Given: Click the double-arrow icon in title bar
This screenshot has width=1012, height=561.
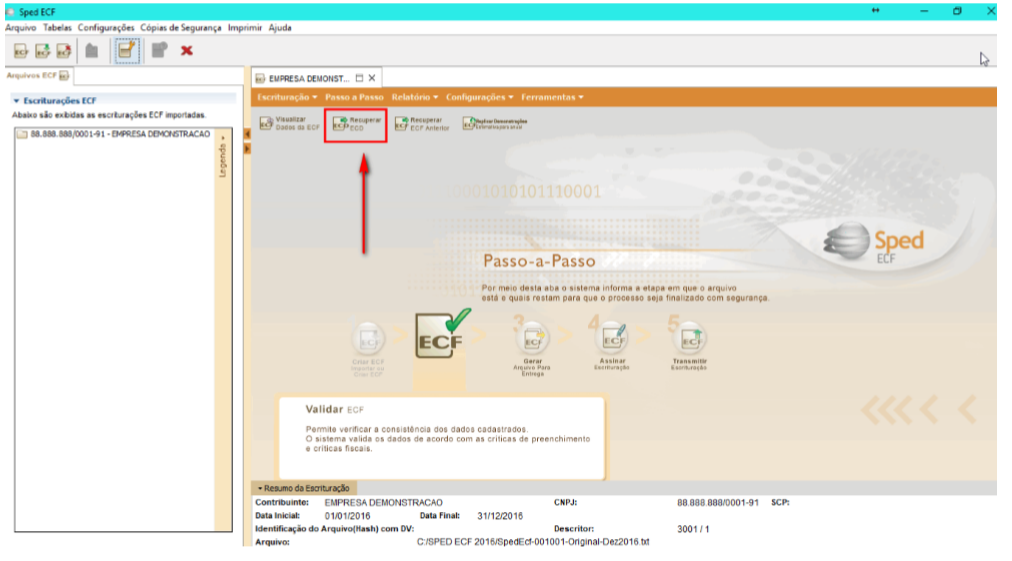Looking at the screenshot, I should (x=875, y=10).
